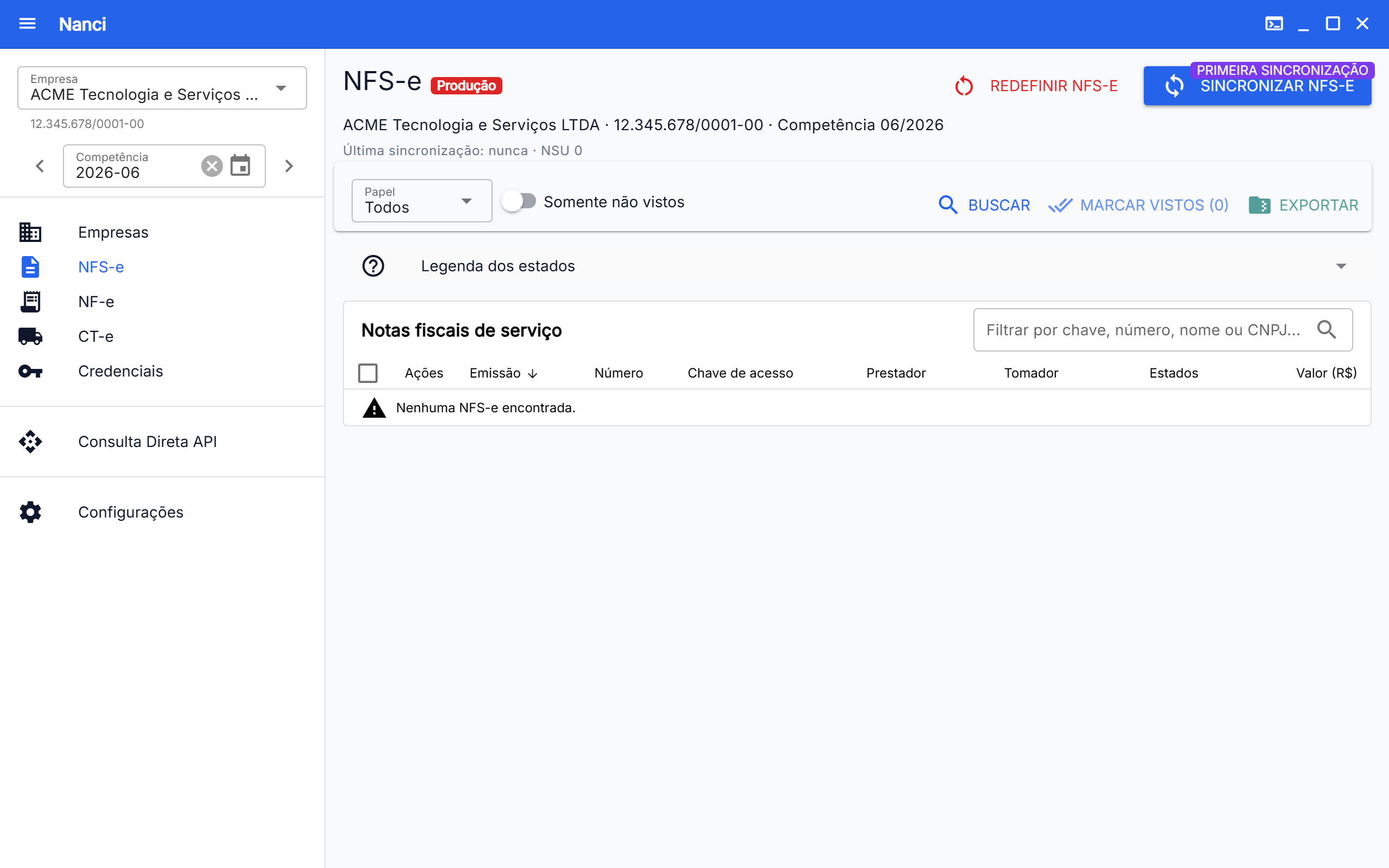Click the NF-e receipt icon

[x=30, y=302]
